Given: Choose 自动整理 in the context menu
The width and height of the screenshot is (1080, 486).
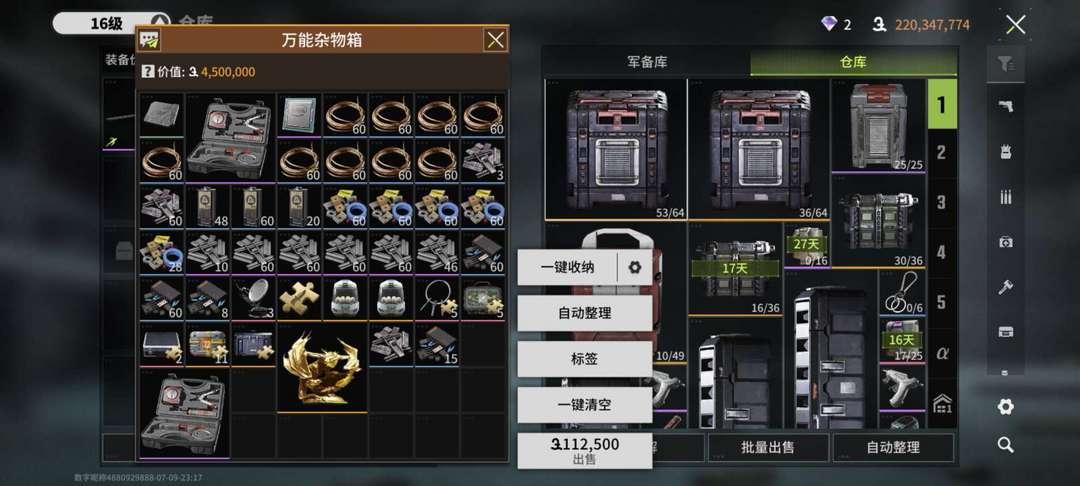Looking at the screenshot, I should click(x=585, y=313).
